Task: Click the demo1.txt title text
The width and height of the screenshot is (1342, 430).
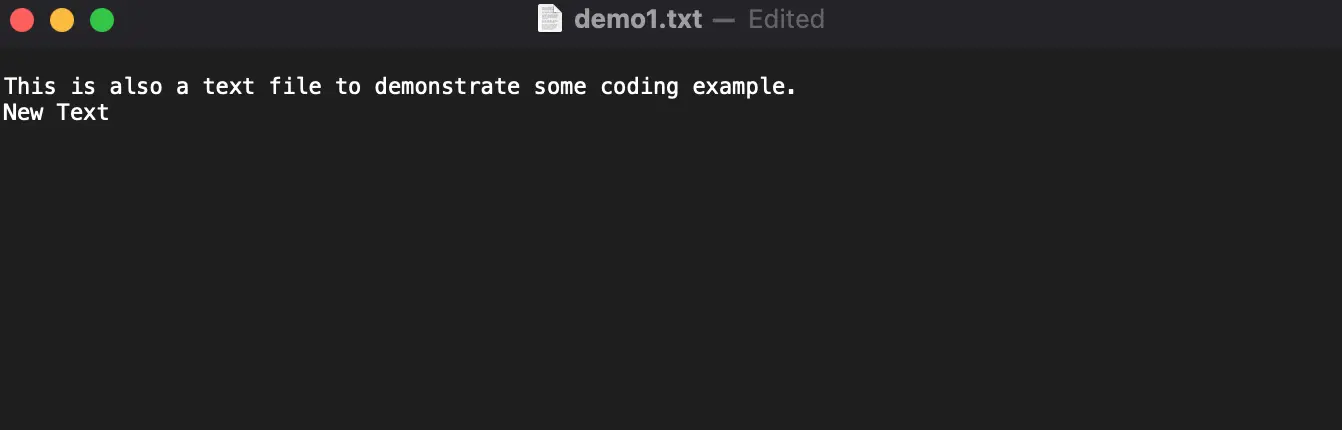Action: point(638,19)
